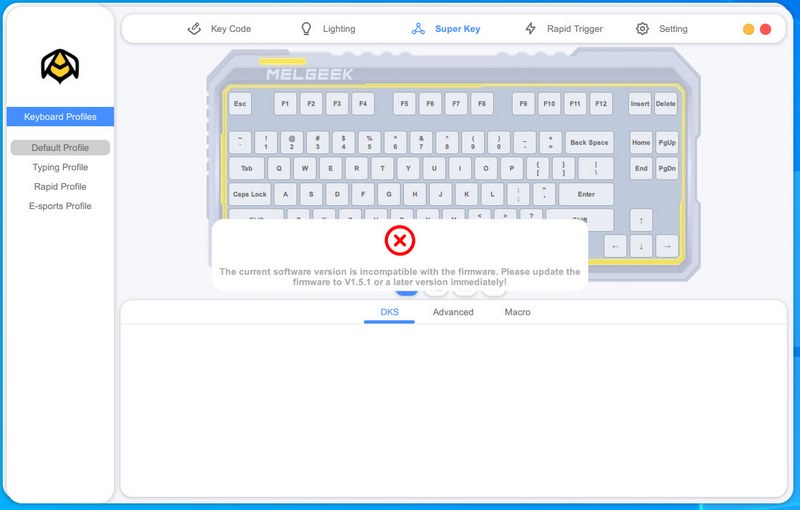Click the End key on keyboard
Screen dimensions: 800x510
pyautogui.click(x=641, y=168)
